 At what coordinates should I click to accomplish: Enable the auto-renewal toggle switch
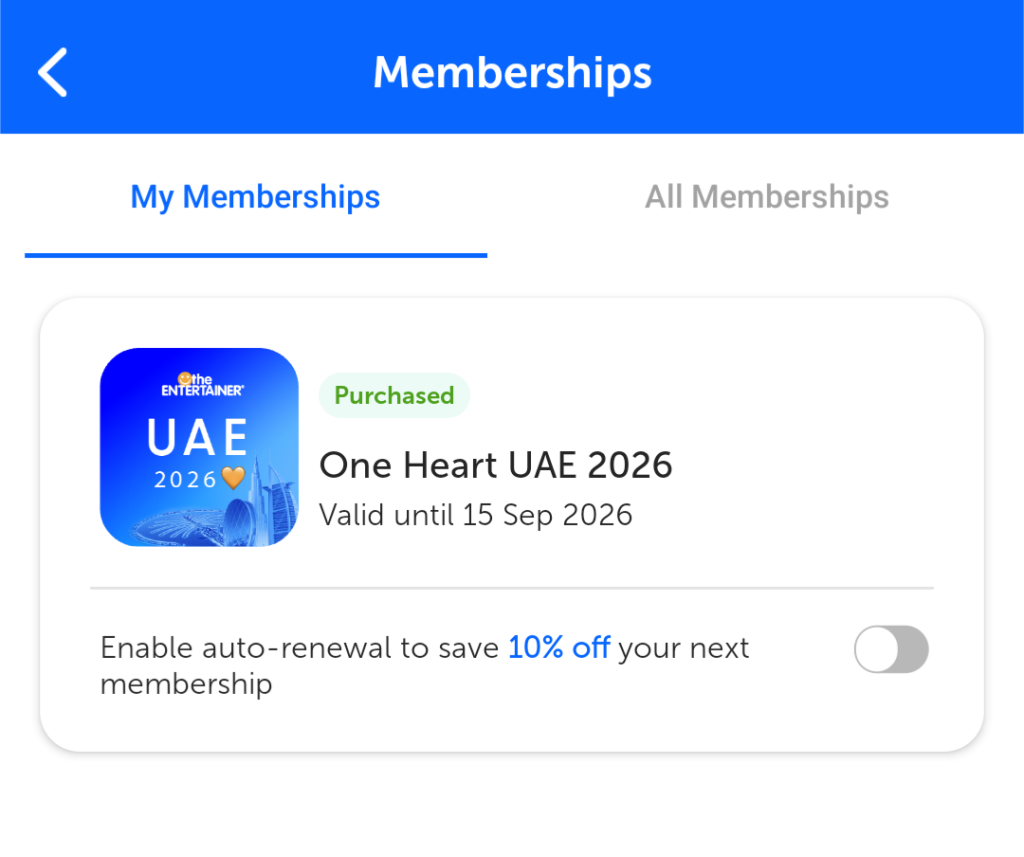click(x=890, y=650)
